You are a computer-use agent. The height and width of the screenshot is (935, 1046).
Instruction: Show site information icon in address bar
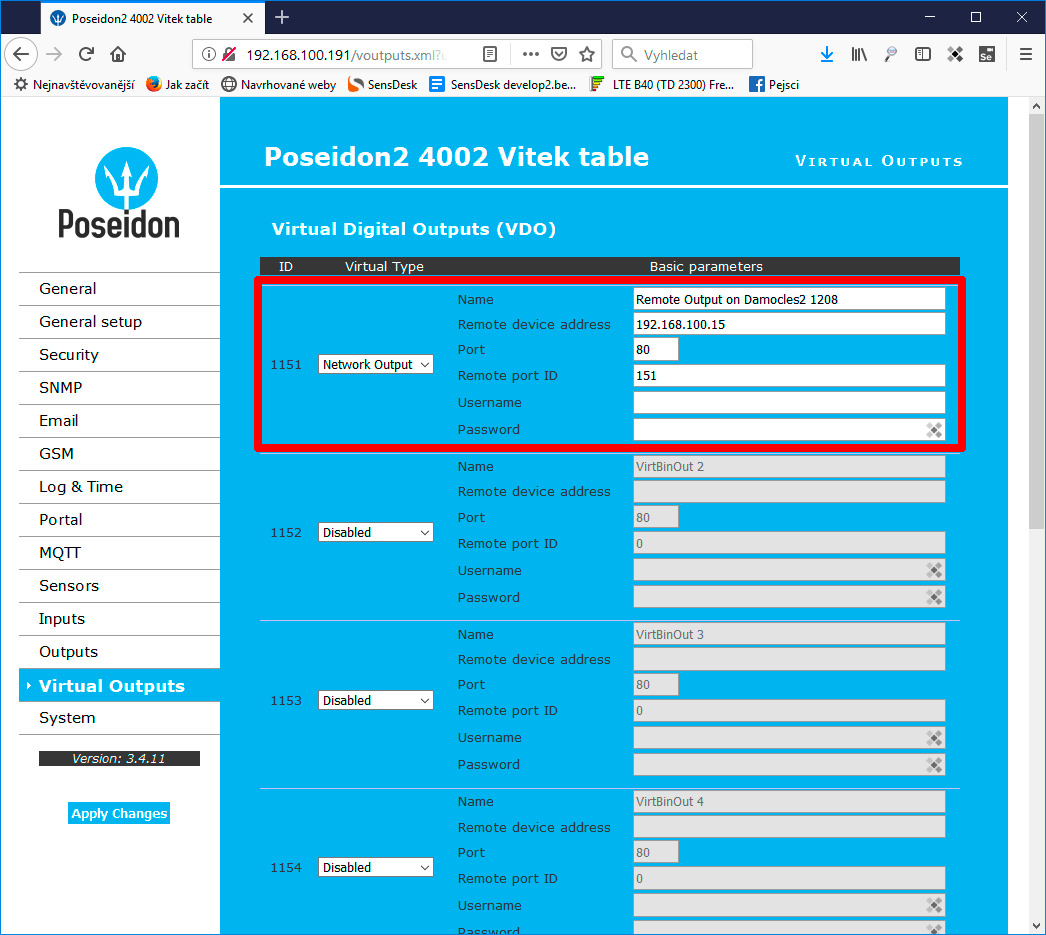point(209,54)
